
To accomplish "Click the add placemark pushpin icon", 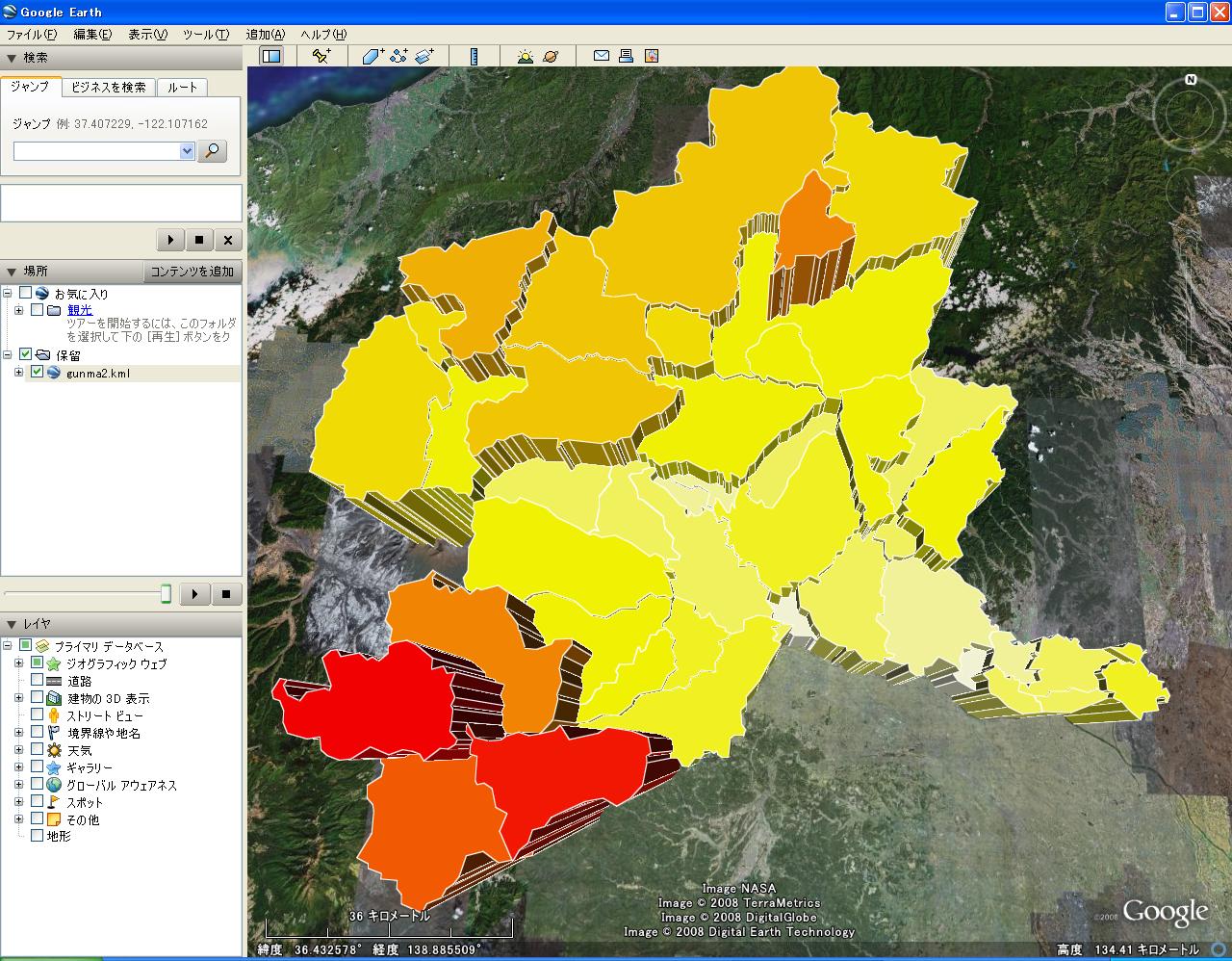I will tap(321, 57).
